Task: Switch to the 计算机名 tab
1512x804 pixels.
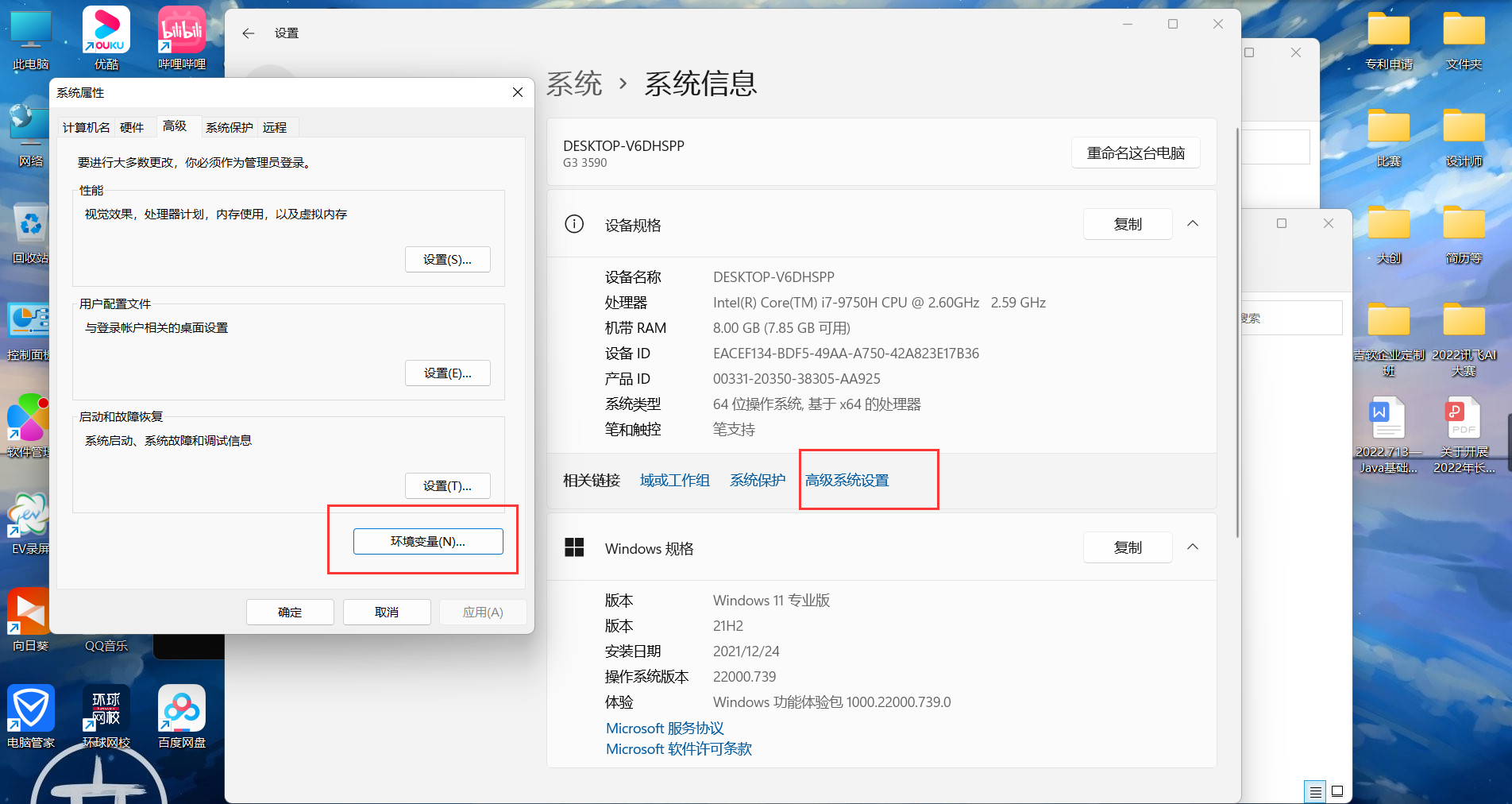Action: [x=87, y=127]
